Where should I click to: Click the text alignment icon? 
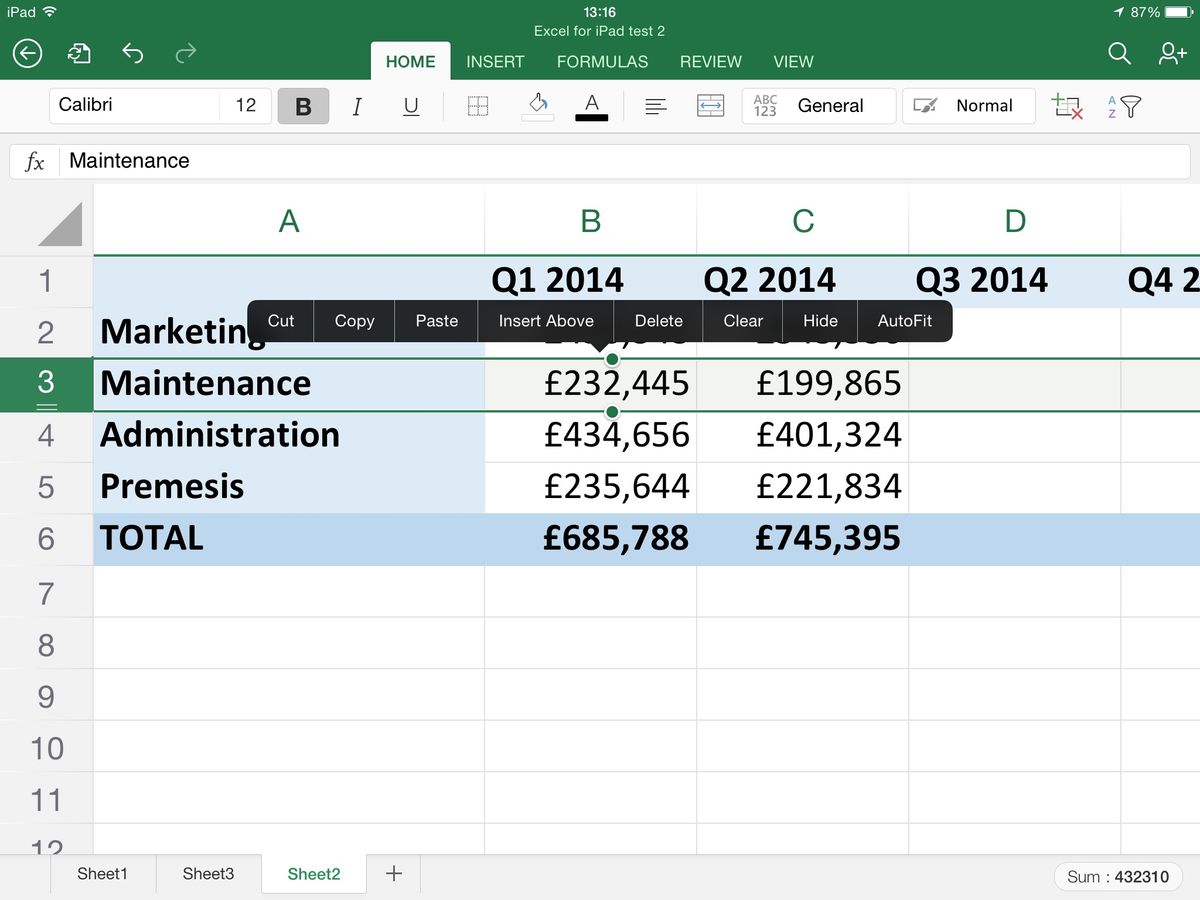click(x=655, y=106)
